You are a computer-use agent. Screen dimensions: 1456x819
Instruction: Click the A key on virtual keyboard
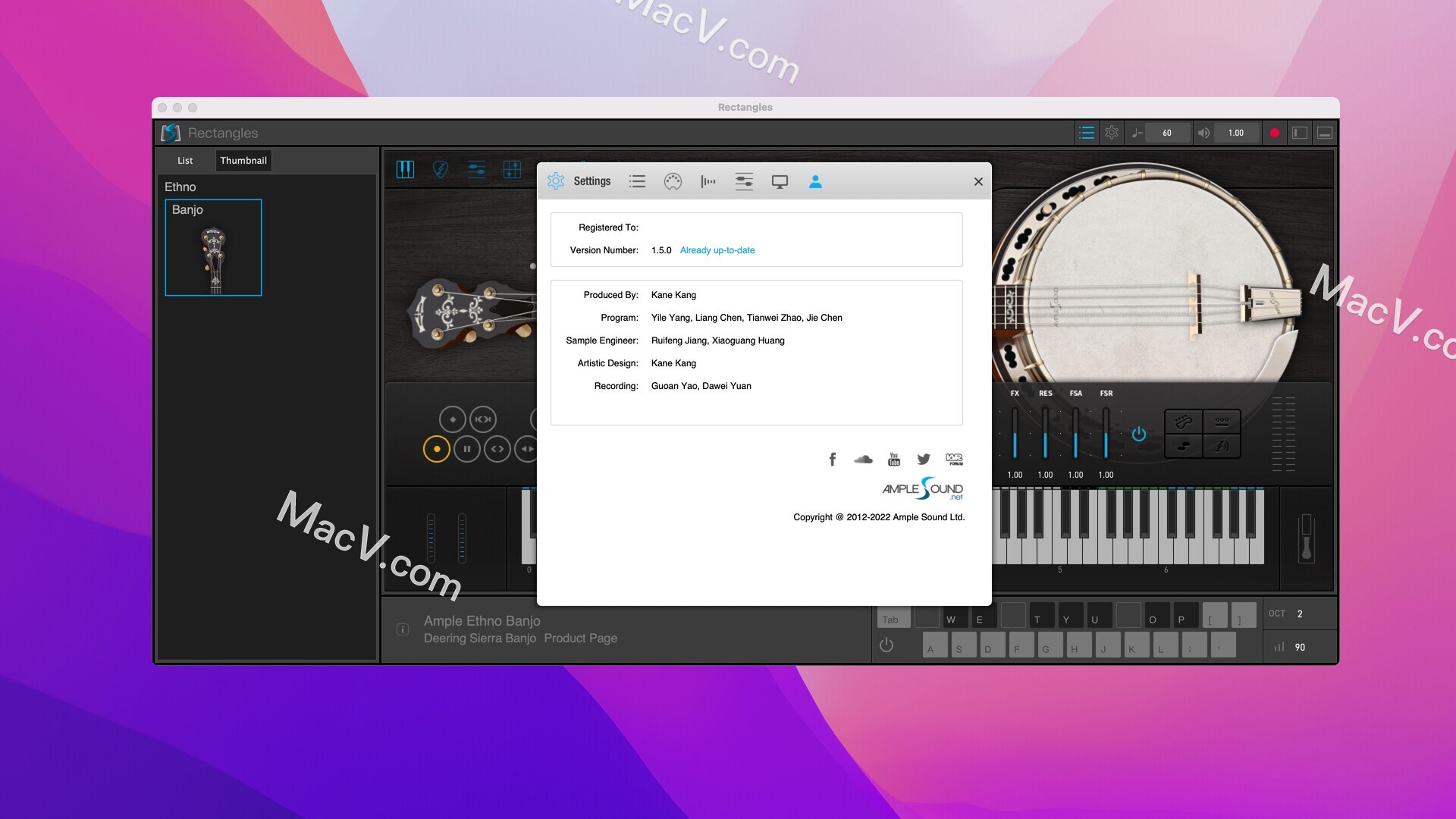coord(935,645)
